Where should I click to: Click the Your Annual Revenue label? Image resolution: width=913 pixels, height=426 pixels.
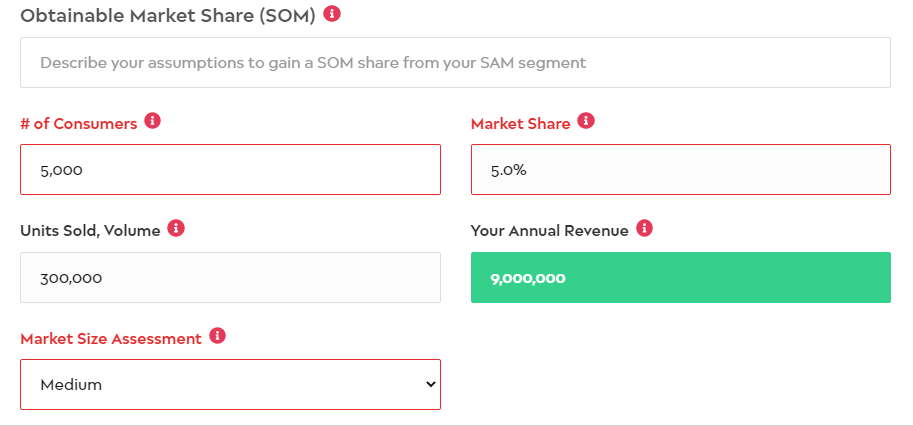(x=550, y=231)
